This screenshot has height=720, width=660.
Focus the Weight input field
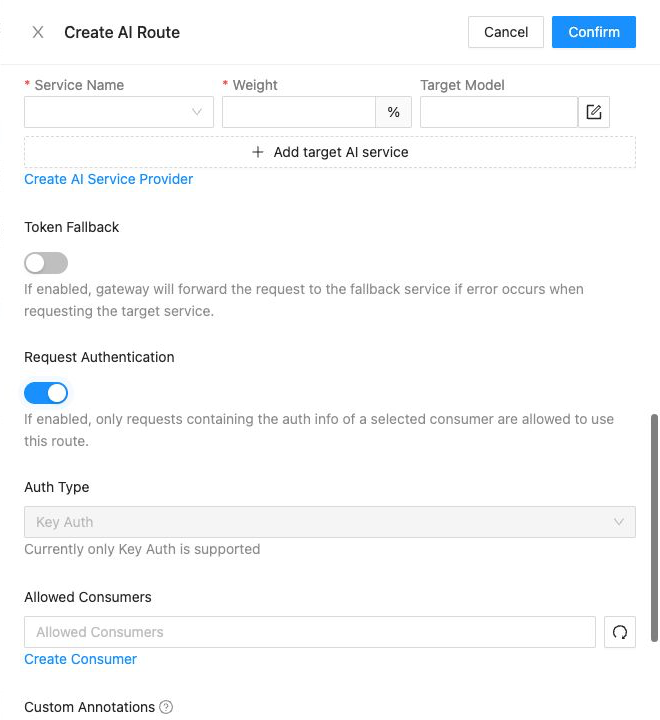(299, 112)
